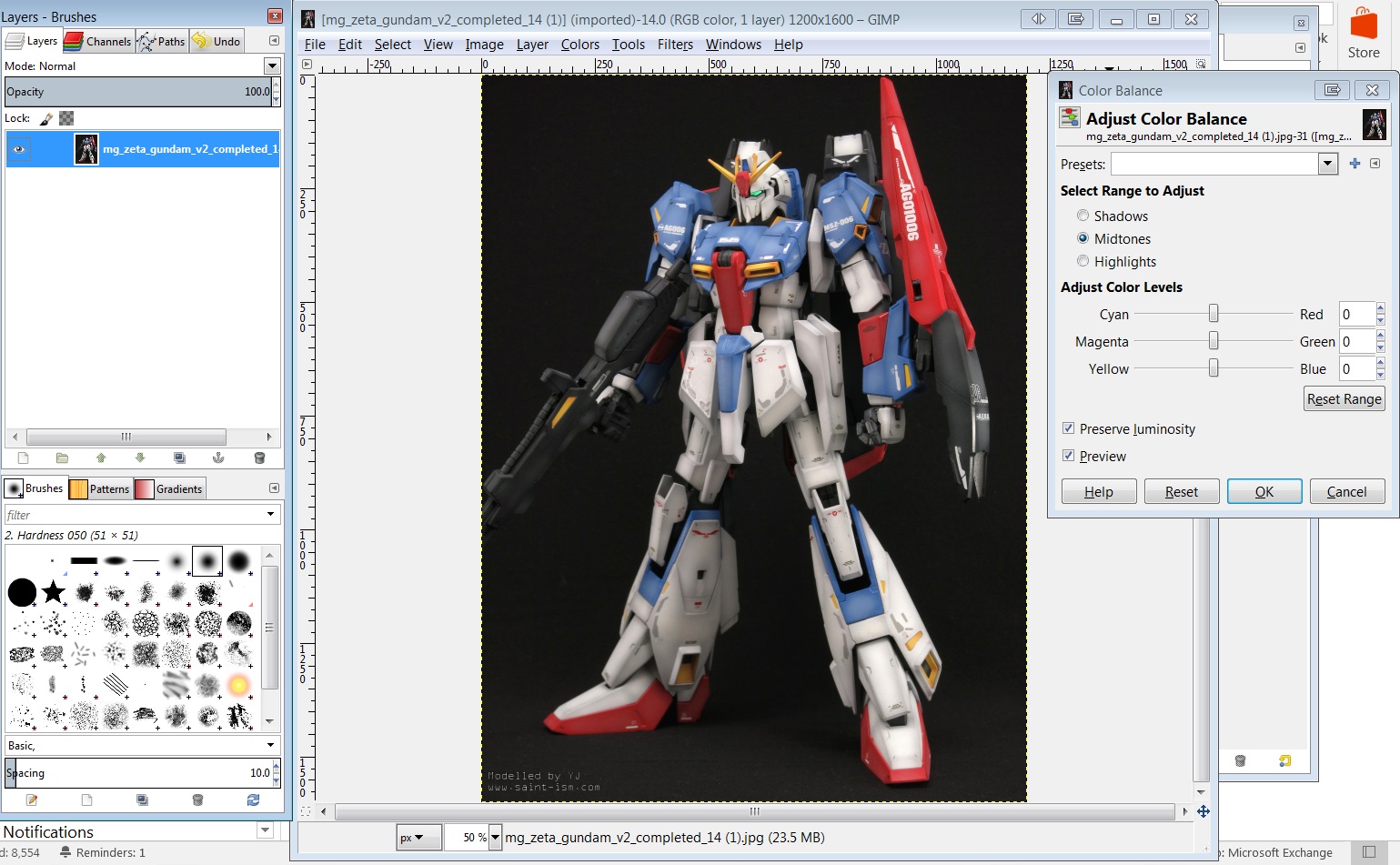Open the px unit dropdown
Screen dimensions: 1400x865
418,838
